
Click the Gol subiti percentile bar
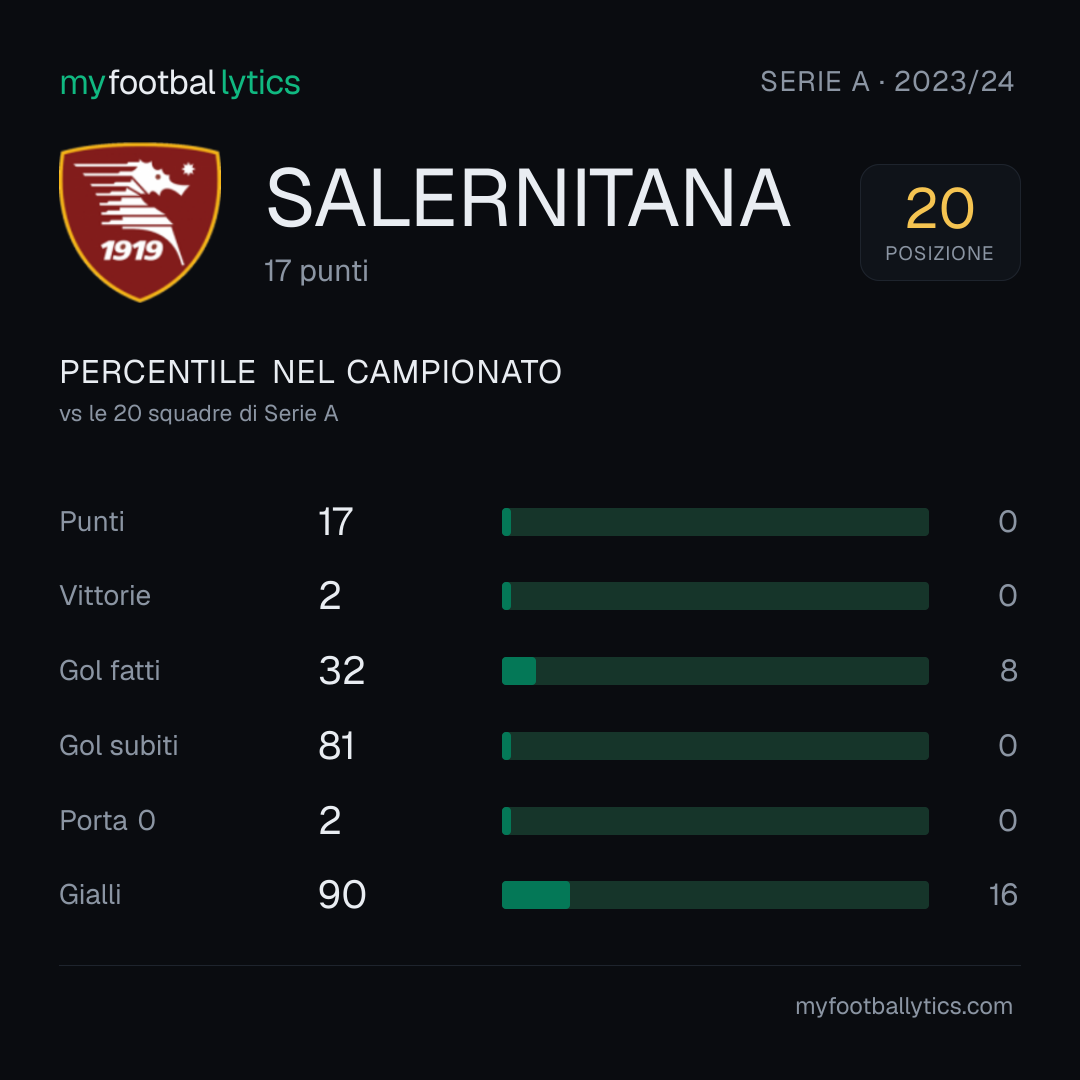point(715,746)
